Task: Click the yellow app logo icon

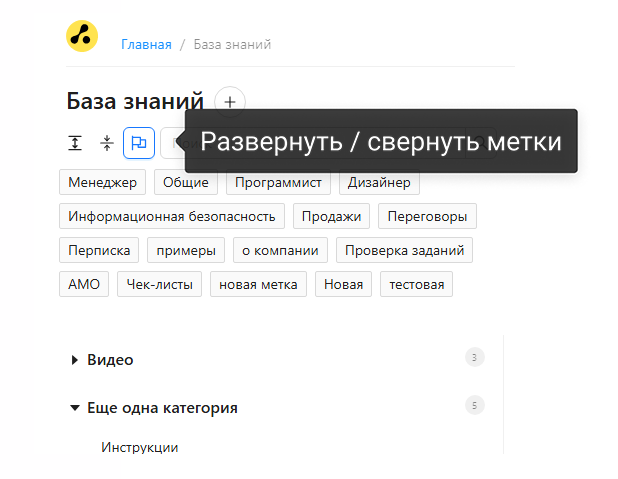Action: [x=82, y=36]
